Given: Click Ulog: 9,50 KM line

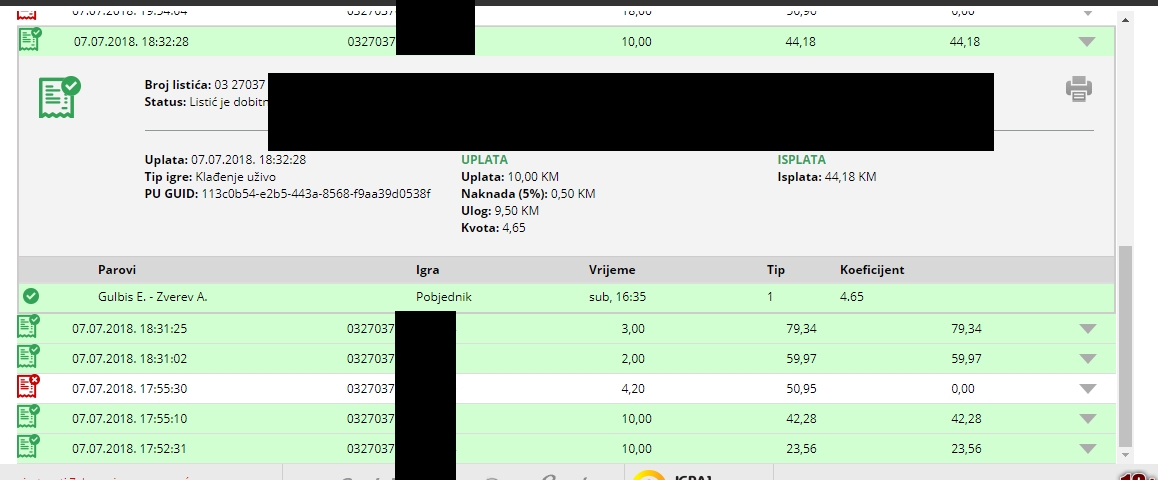Looking at the screenshot, I should [x=500, y=210].
